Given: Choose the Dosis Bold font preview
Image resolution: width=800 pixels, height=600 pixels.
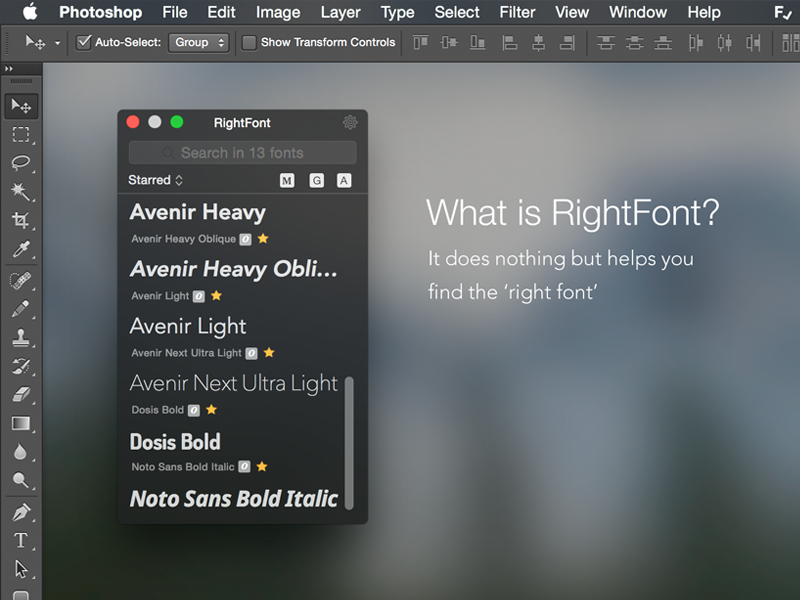Looking at the screenshot, I should click(175, 442).
